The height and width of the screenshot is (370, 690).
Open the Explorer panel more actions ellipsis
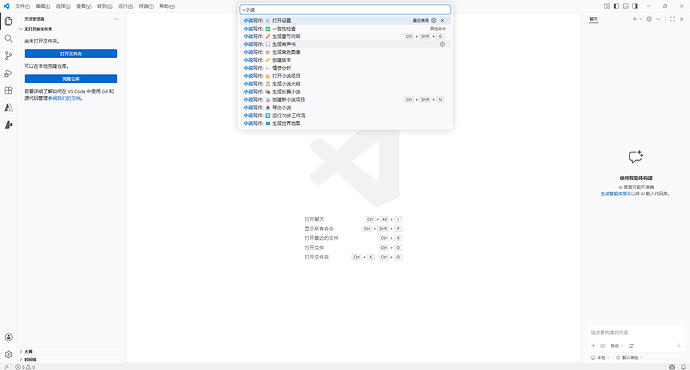pos(116,19)
